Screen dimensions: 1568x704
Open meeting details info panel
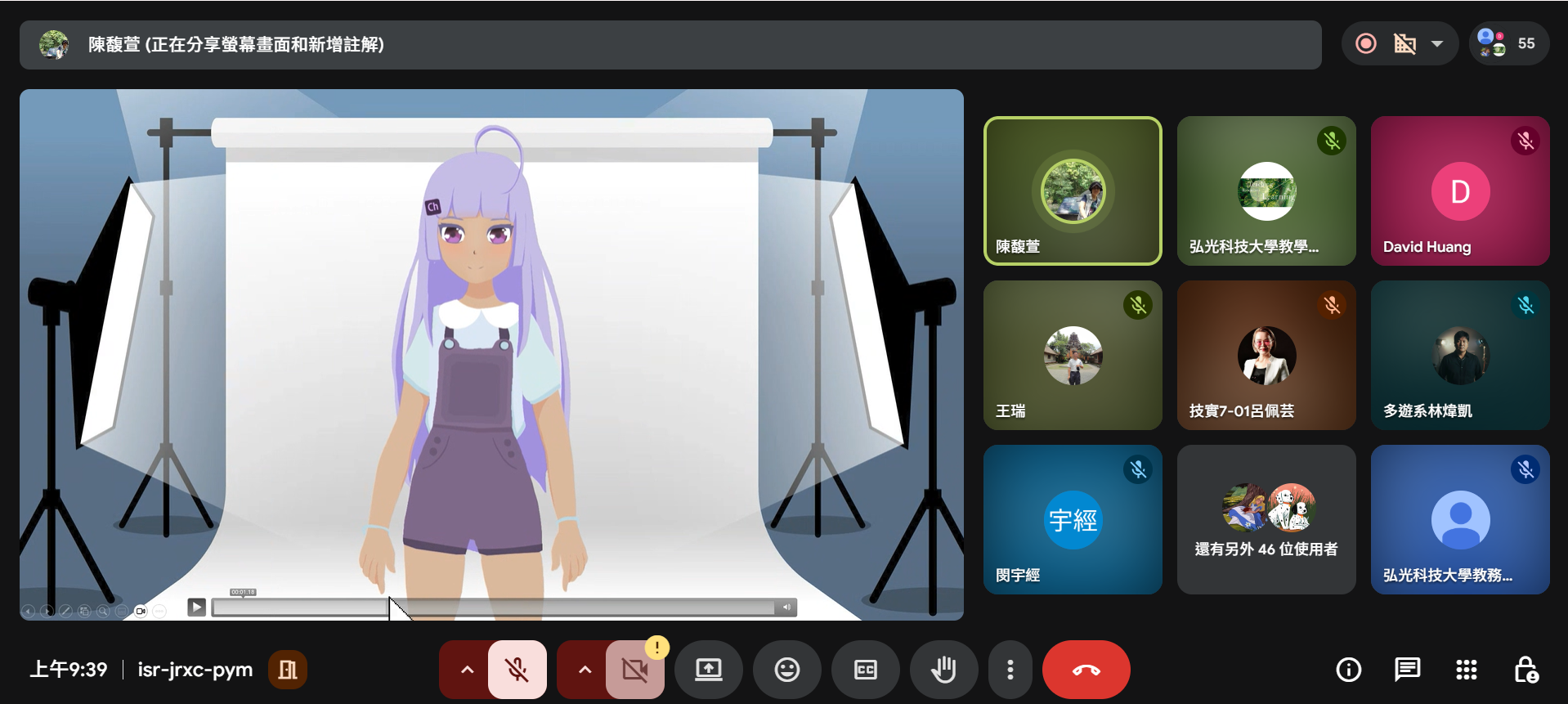(1348, 670)
